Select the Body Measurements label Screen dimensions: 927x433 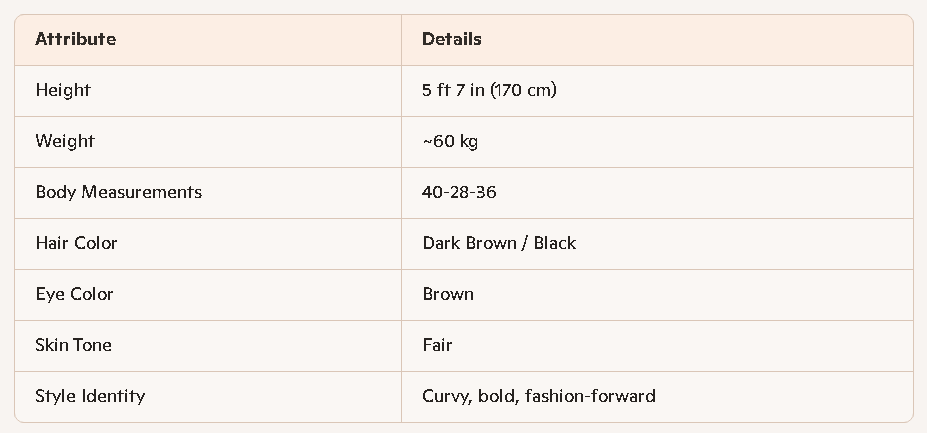(x=118, y=193)
